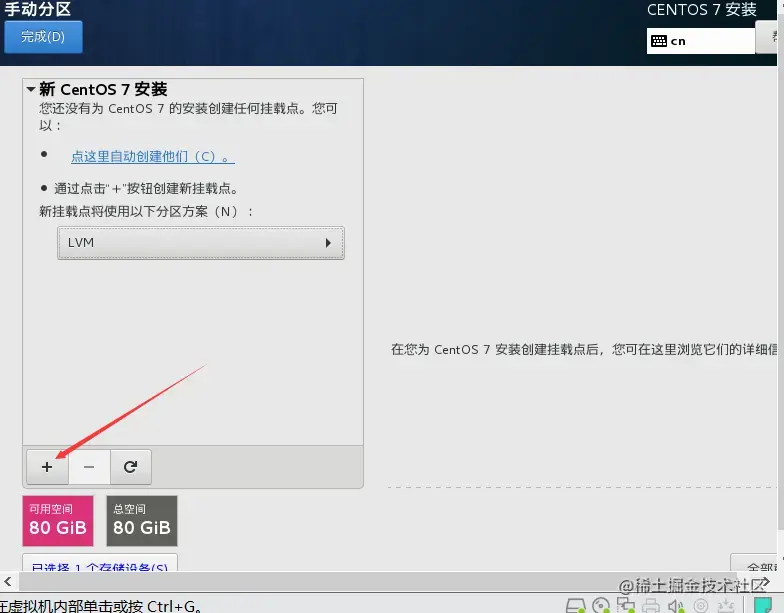Click the 完成(D) done button
The width and height of the screenshot is (784, 613).
[x=43, y=36]
